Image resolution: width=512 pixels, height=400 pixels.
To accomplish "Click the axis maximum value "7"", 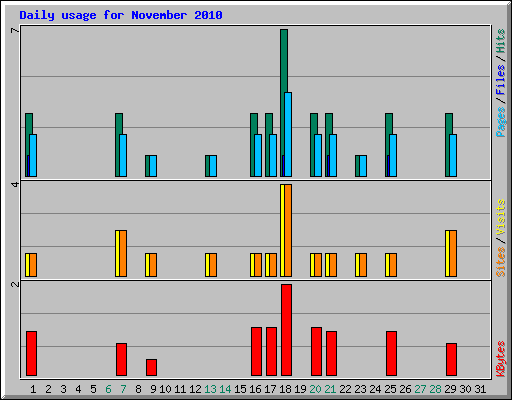I will (15, 31).
